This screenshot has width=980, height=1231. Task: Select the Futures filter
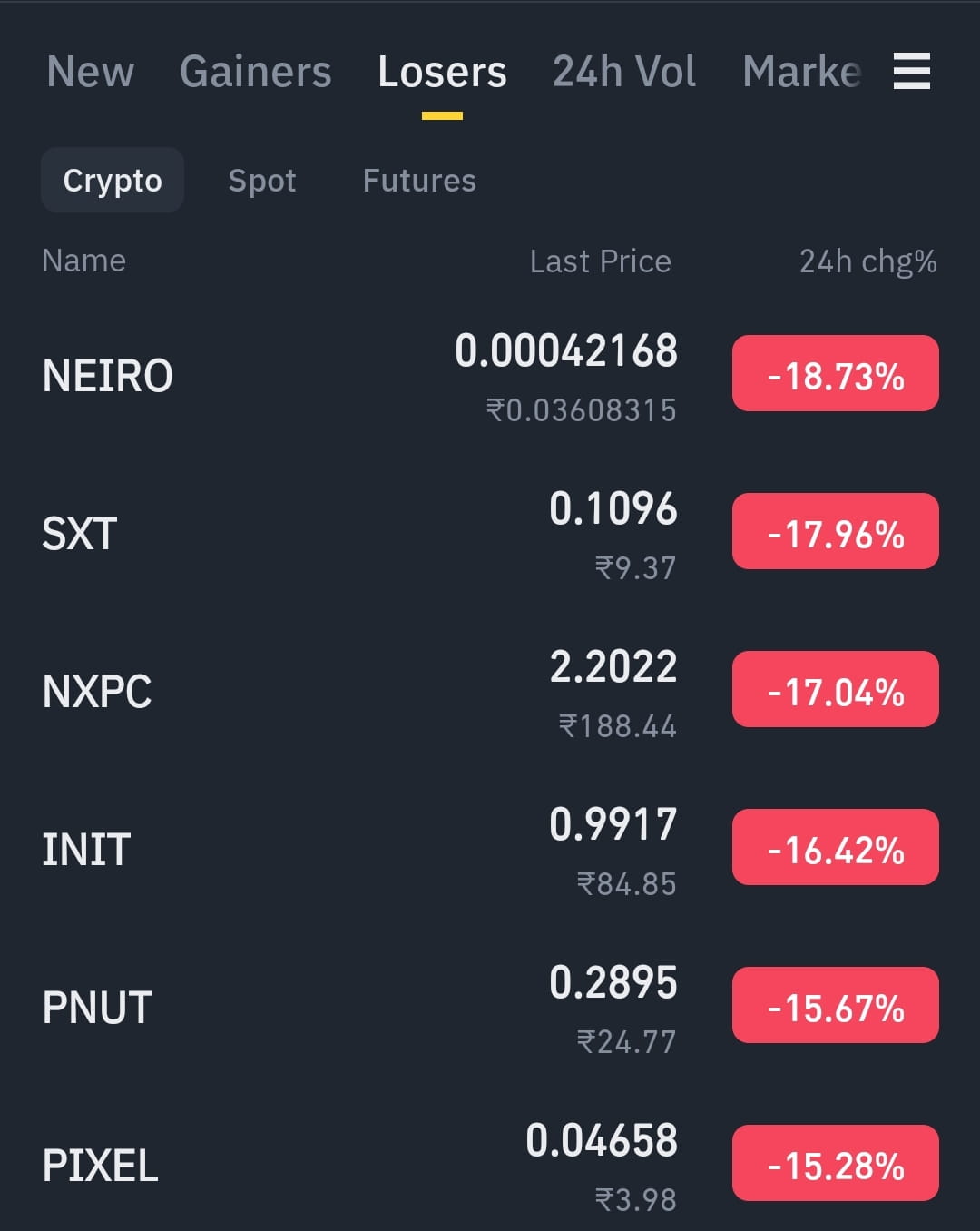pyautogui.click(x=419, y=180)
